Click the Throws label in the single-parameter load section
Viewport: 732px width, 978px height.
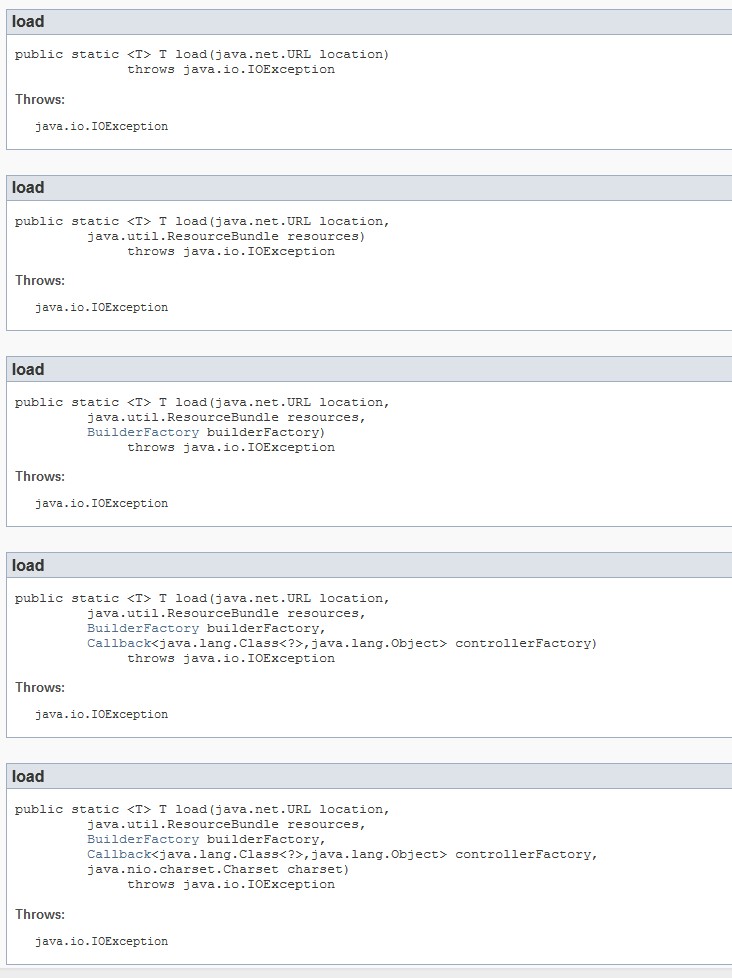click(40, 99)
